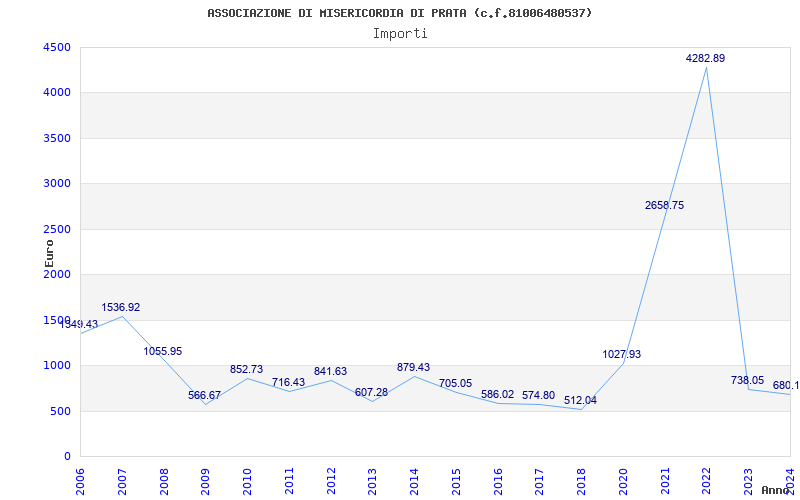Click the 2010 x-axis year label
Image resolution: width=800 pixels, height=500 pixels.
pyautogui.click(x=247, y=482)
